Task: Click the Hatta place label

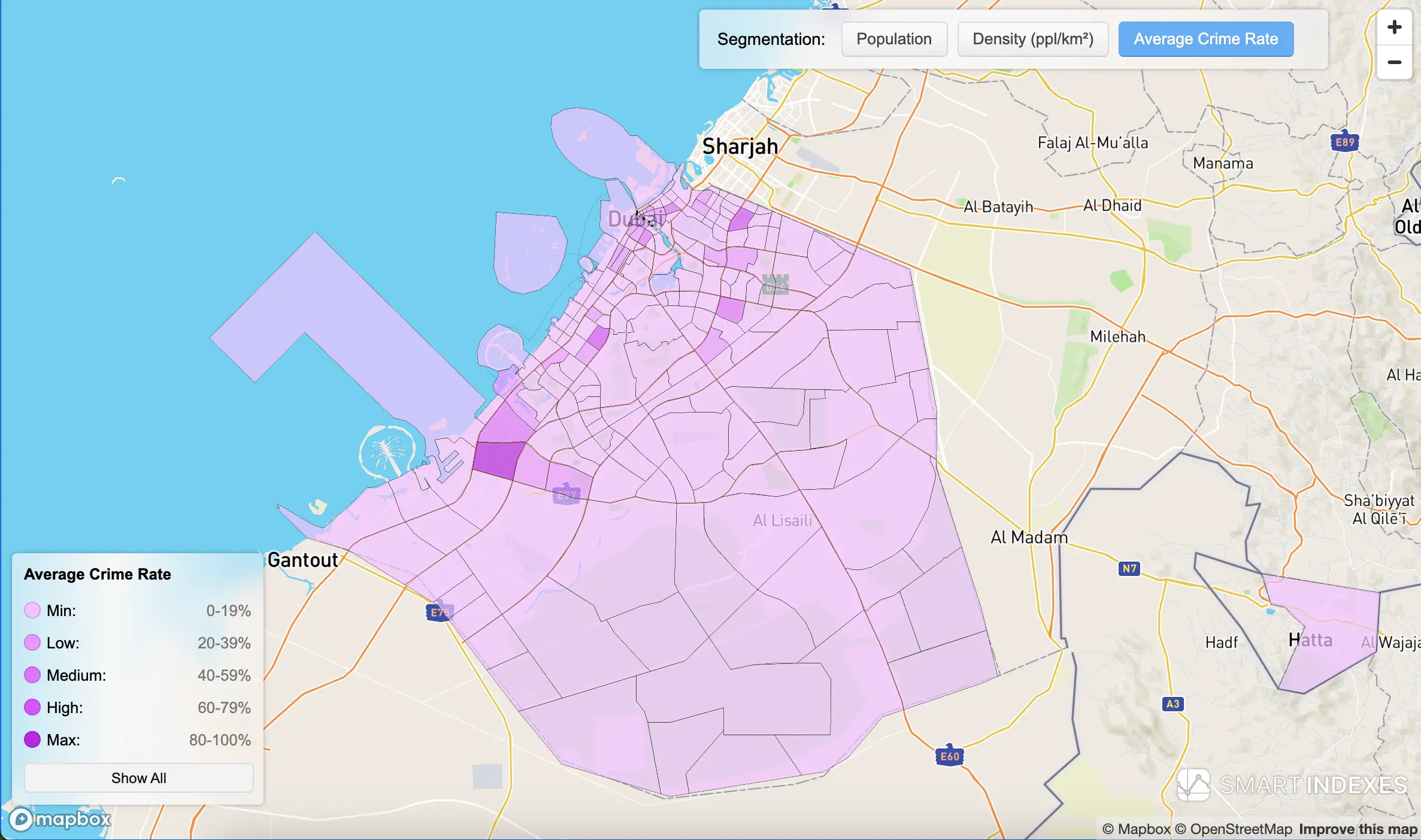Action: click(x=1310, y=640)
